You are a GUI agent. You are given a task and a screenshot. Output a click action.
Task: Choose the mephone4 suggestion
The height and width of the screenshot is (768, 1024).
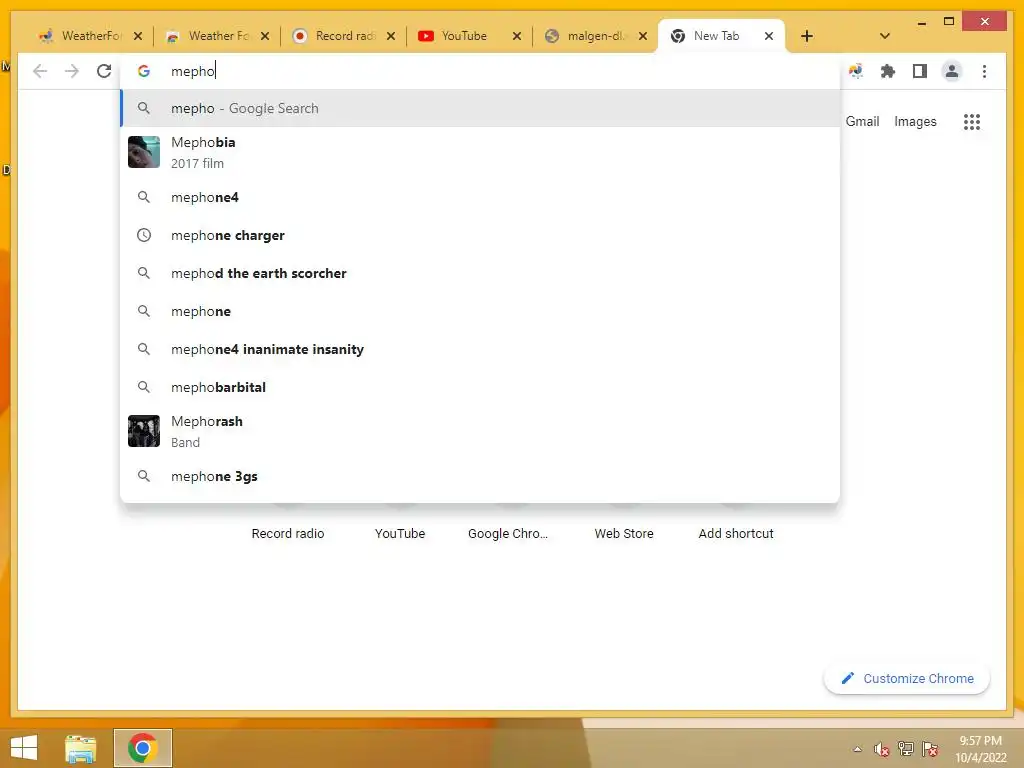[480, 197]
